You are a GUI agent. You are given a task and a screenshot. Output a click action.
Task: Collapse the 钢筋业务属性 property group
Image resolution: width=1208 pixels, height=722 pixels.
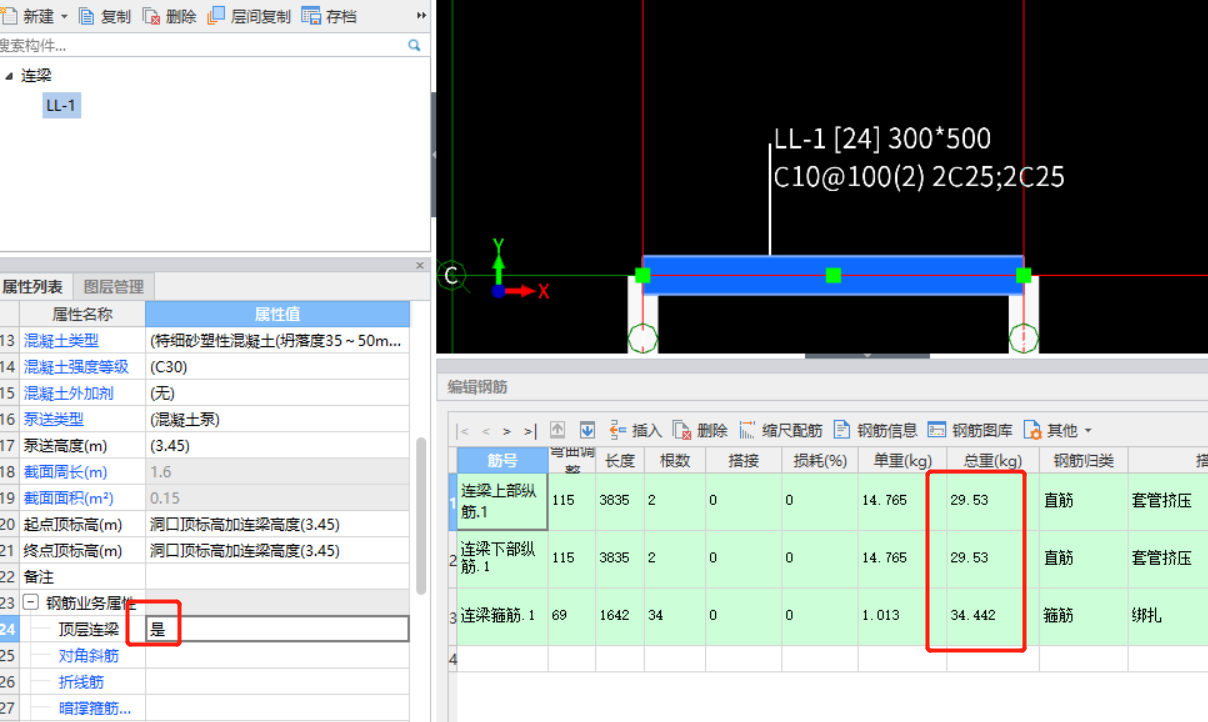(x=31, y=603)
